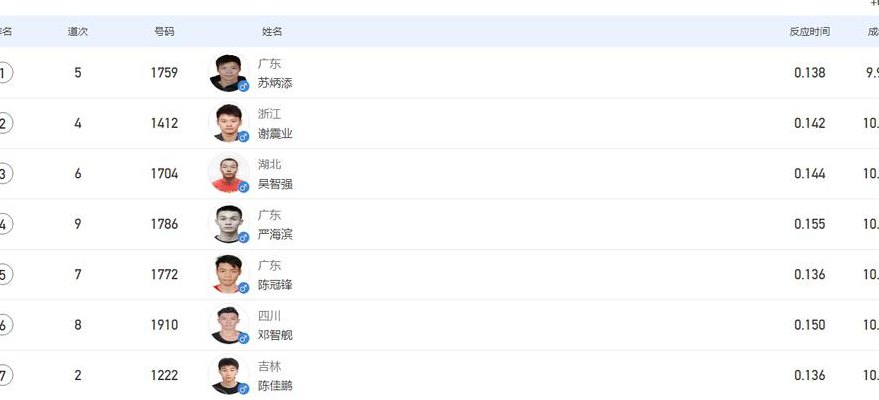Open athlete photo for bib 1222
Viewport: 879px width, 400px height.
229,375
